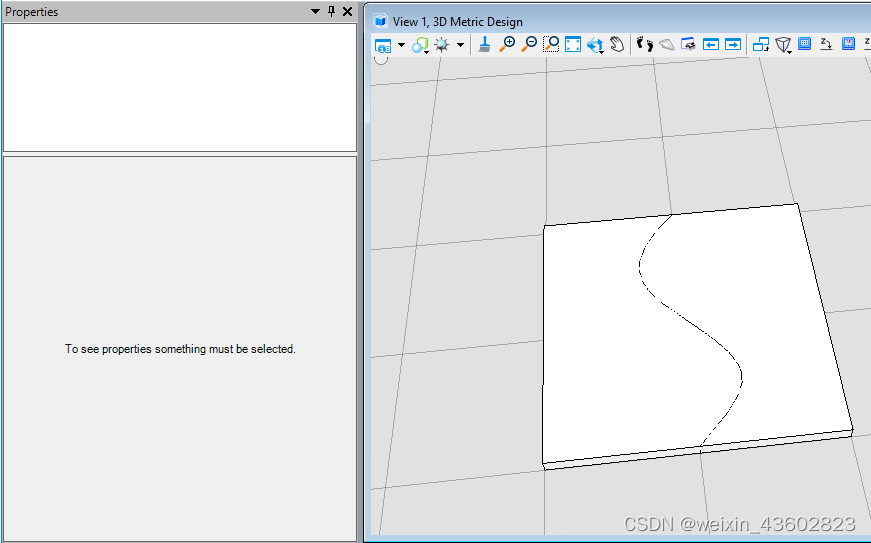The height and width of the screenshot is (543, 871).
Task: Click the Navigate View icon
Action: click(x=688, y=44)
